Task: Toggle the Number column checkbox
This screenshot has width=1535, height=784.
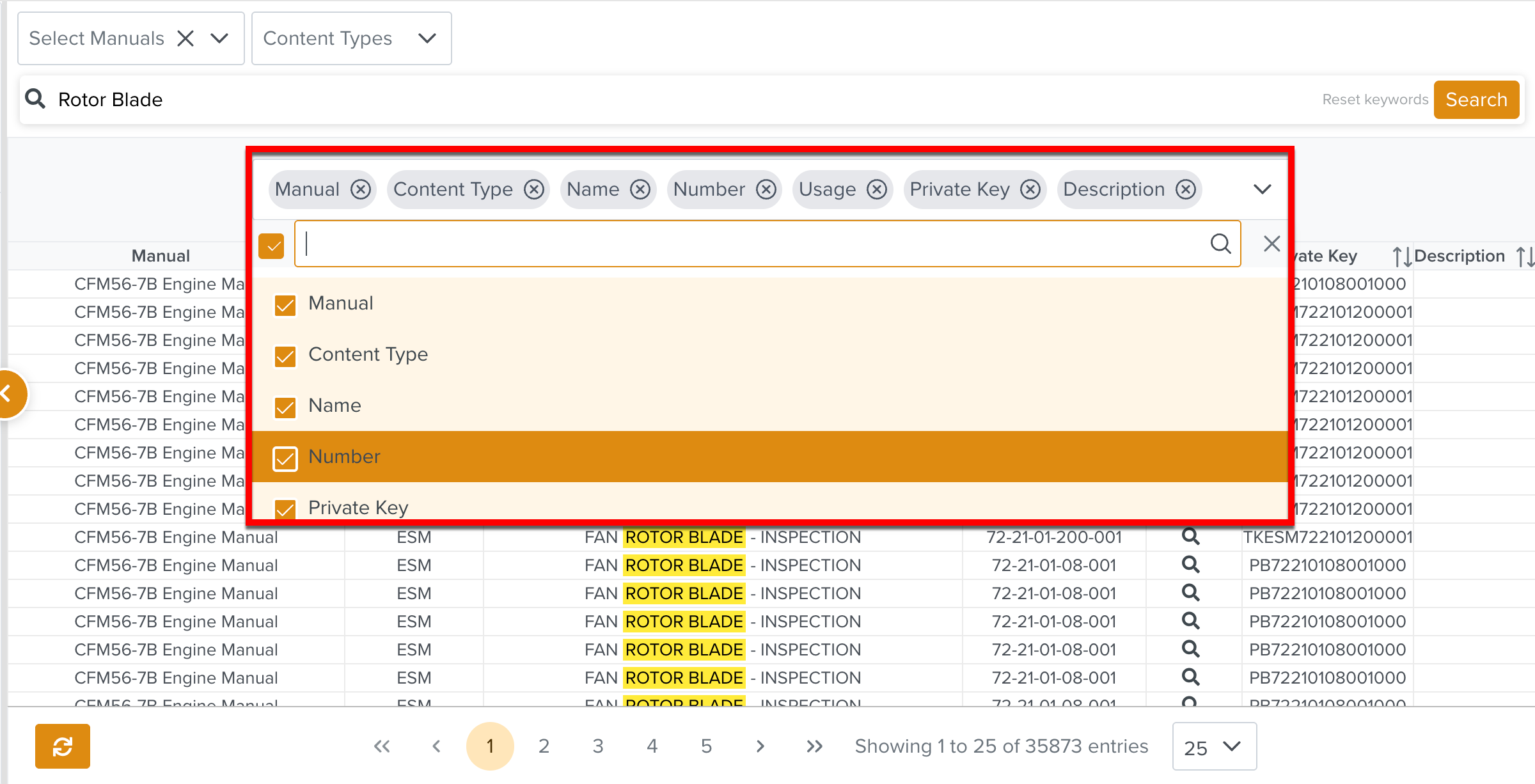Action: coord(285,459)
